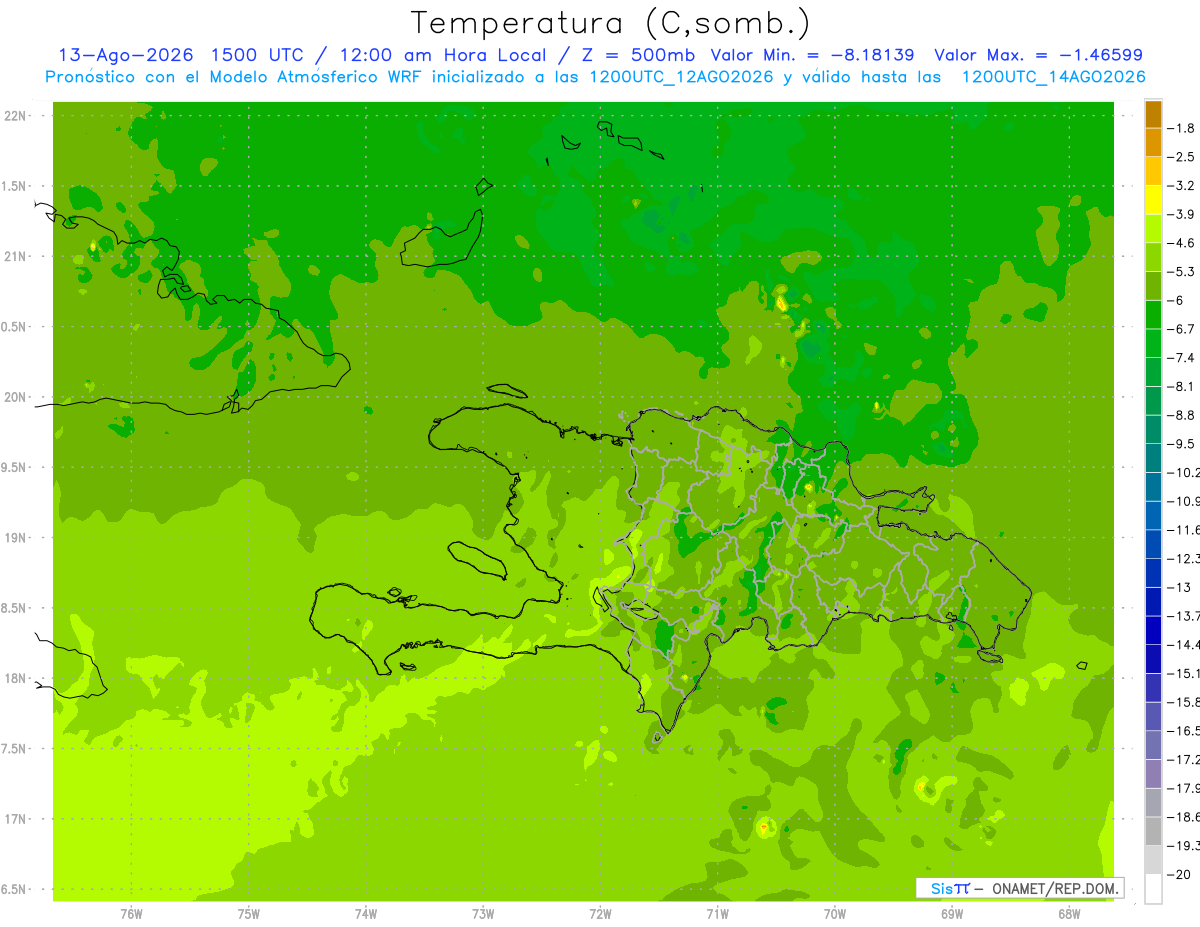This screenshot has height=927, width=1200.
Task: Pick the navy swatch between -13.7 and -14.4
Action: [1153, 631]
